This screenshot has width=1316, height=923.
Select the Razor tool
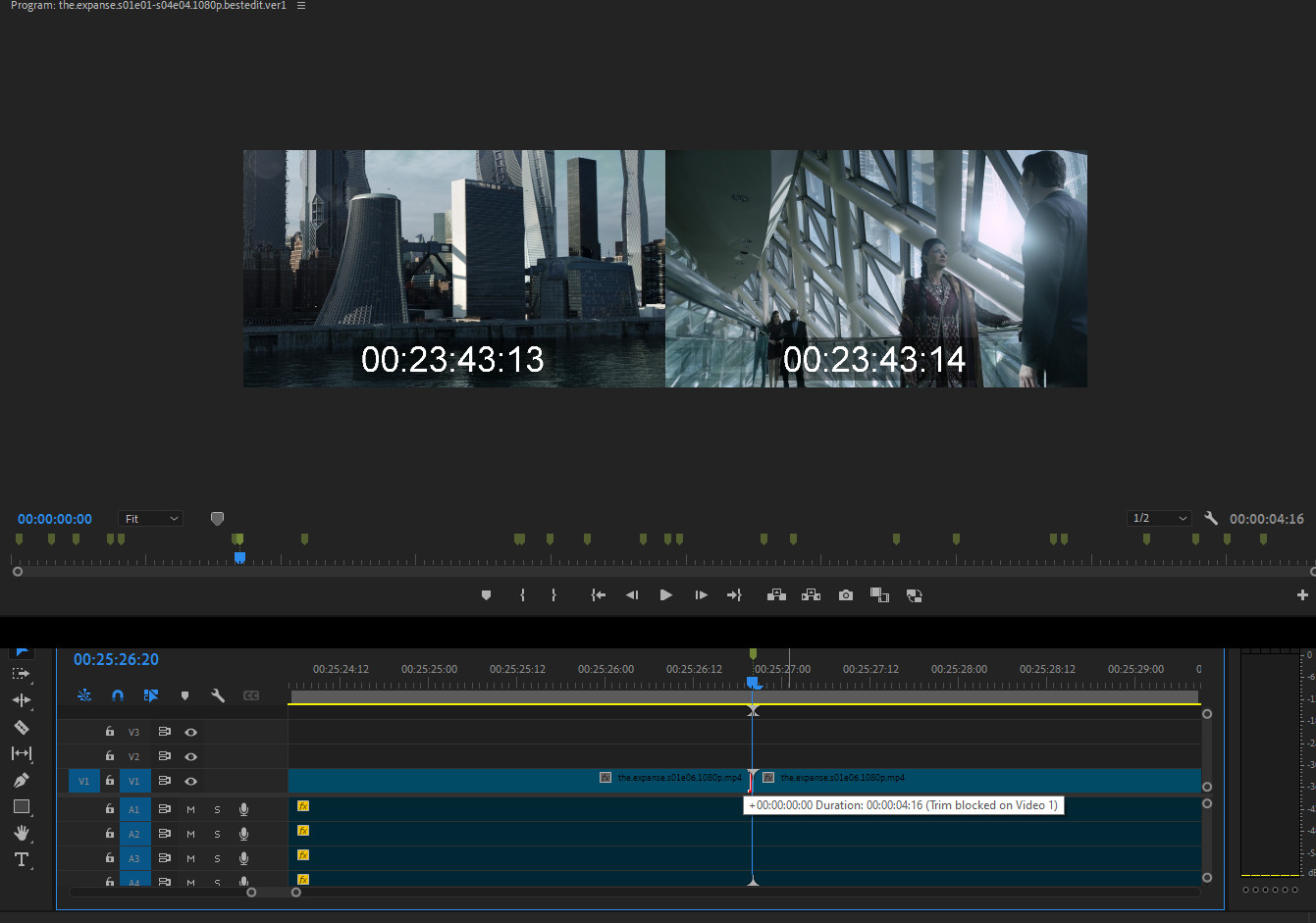(21, 727)
